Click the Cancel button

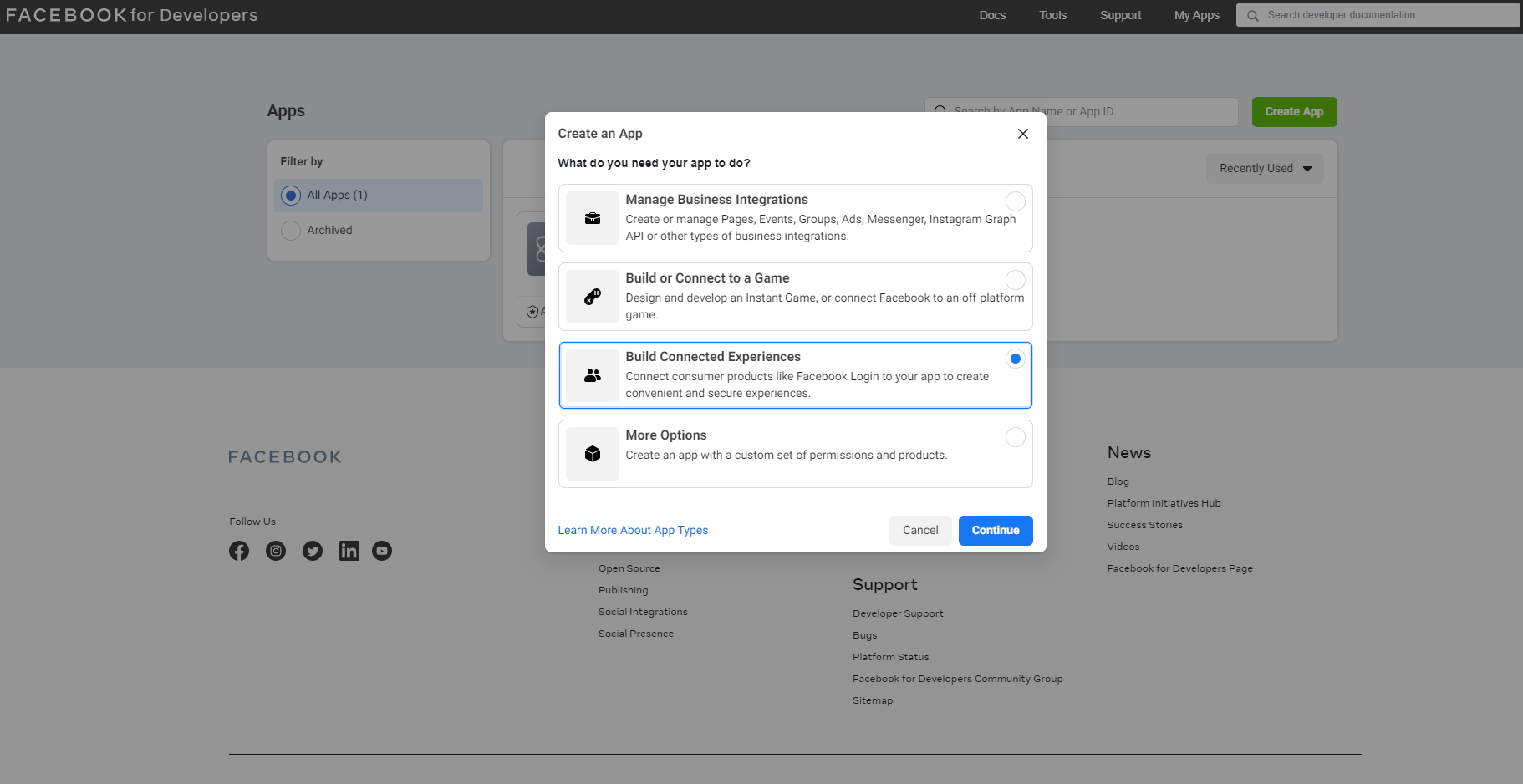[x=920, y=531]
